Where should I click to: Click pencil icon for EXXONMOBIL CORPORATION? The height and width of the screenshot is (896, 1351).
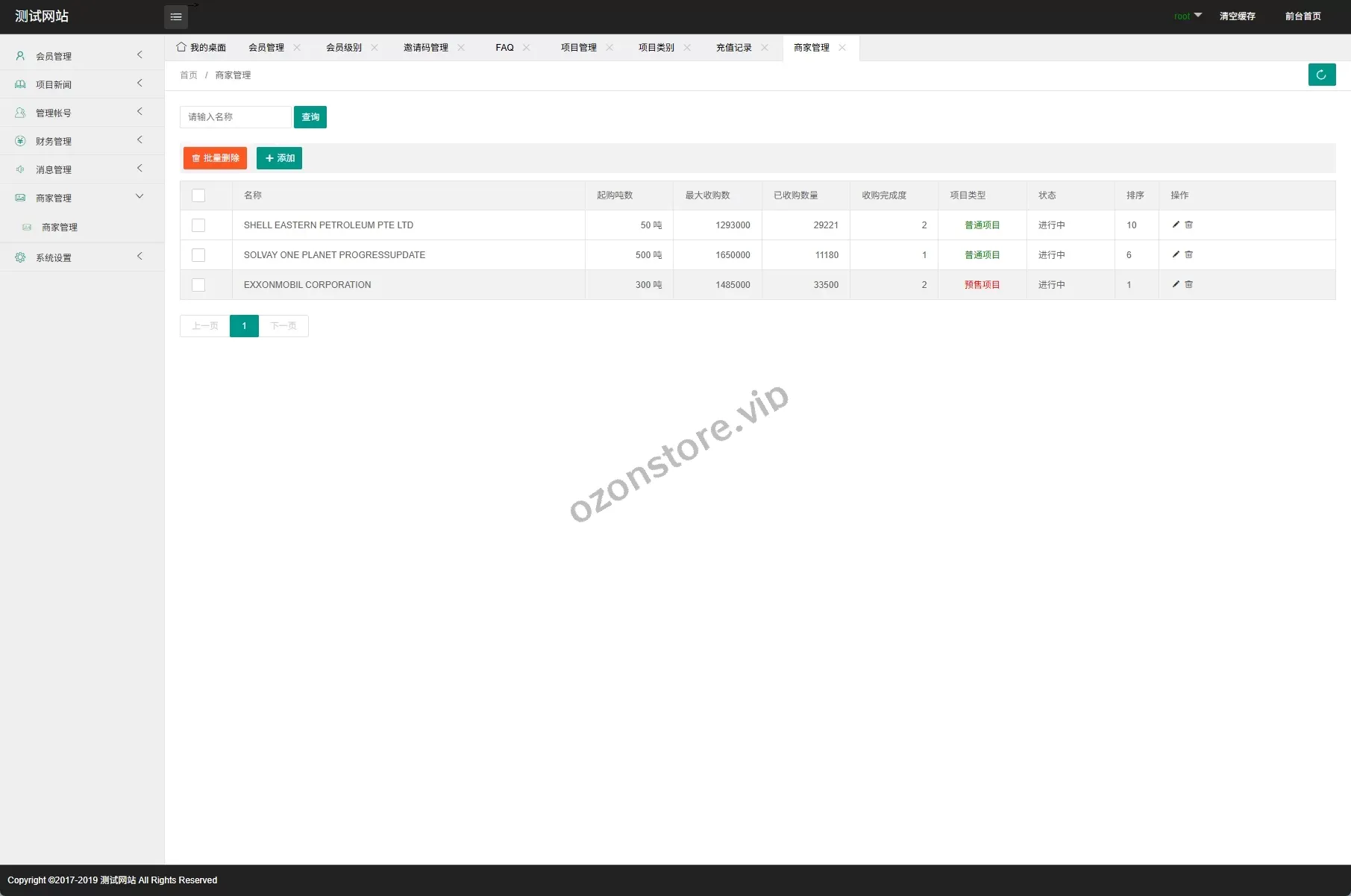pos(1176,284)
